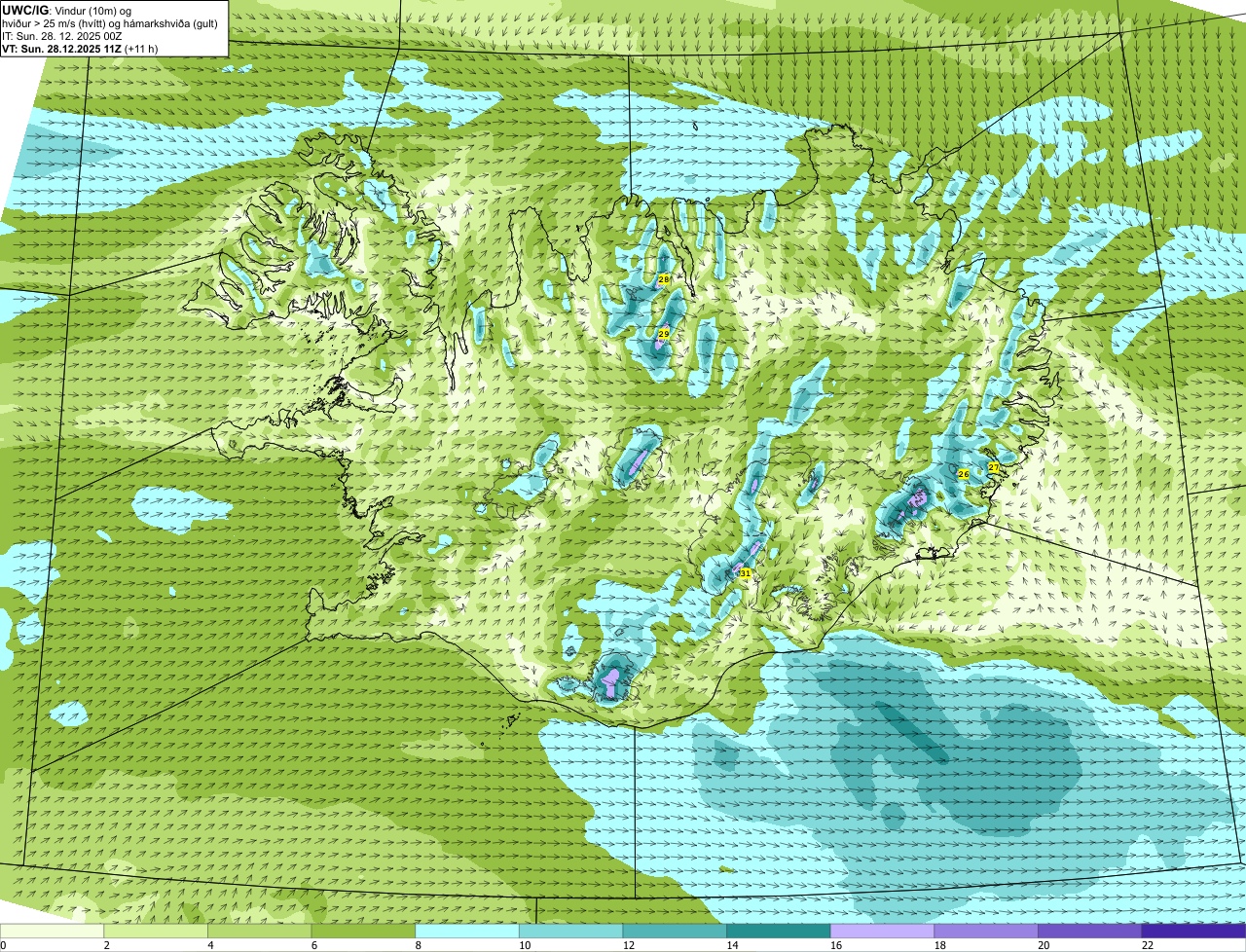Click the 10–12 m/s teal swatch
The height and width of the screenshot is (952, 1246).
(x=570, y=931)
